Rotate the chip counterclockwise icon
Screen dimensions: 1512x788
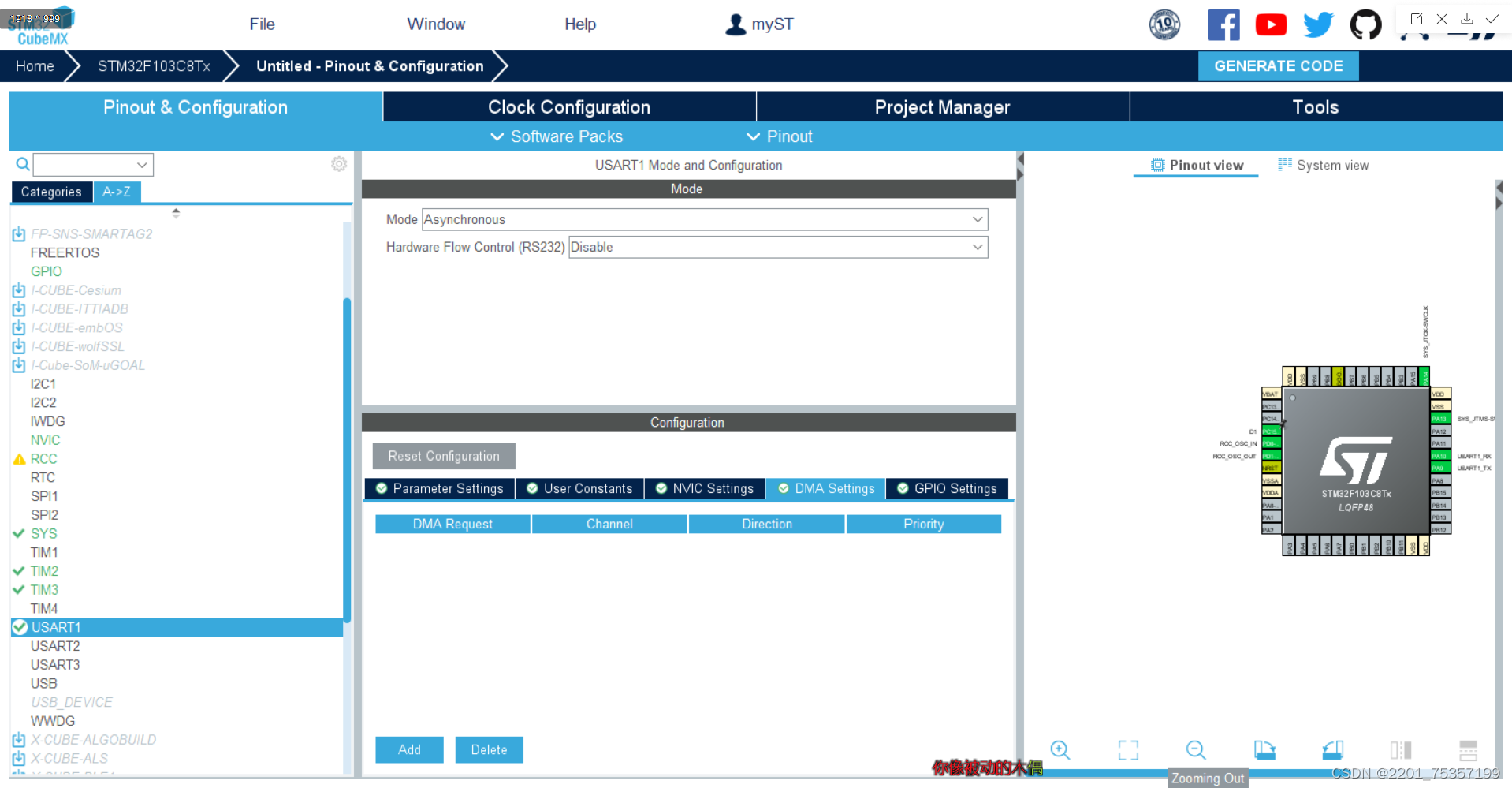[x=1332, y=749]
